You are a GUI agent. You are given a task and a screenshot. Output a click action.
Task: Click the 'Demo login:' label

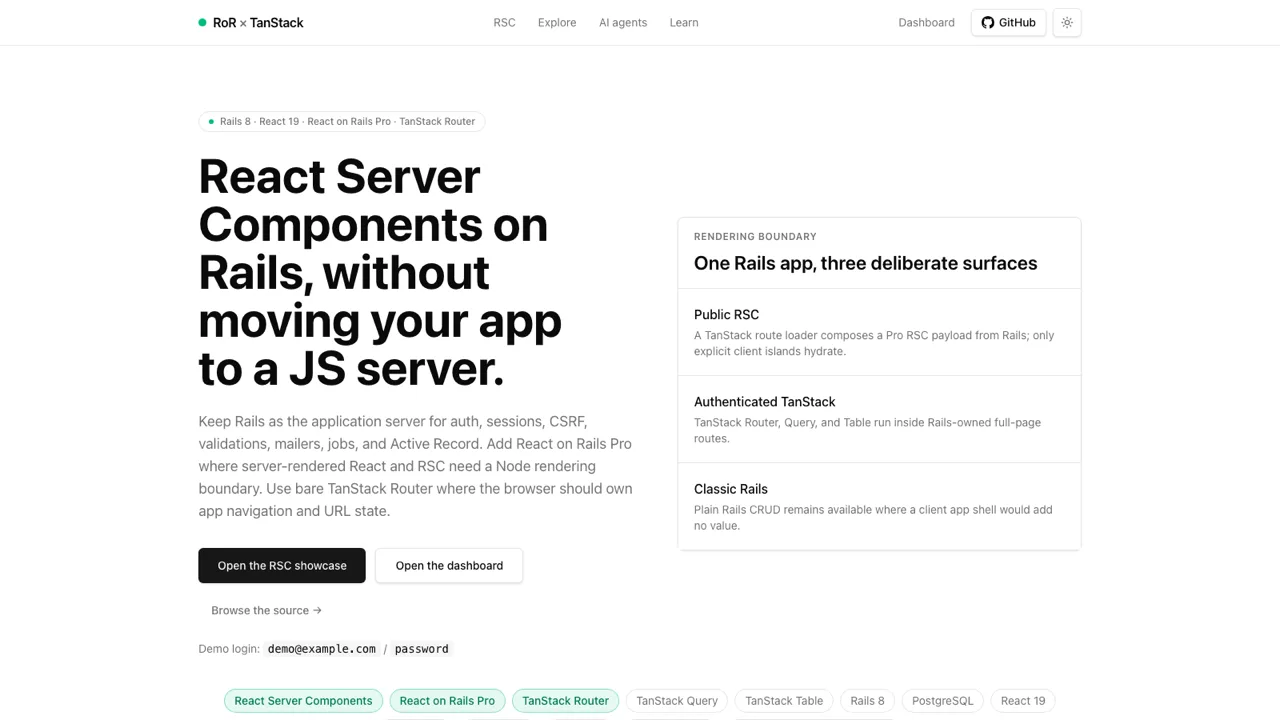click(x=229, y=649)
